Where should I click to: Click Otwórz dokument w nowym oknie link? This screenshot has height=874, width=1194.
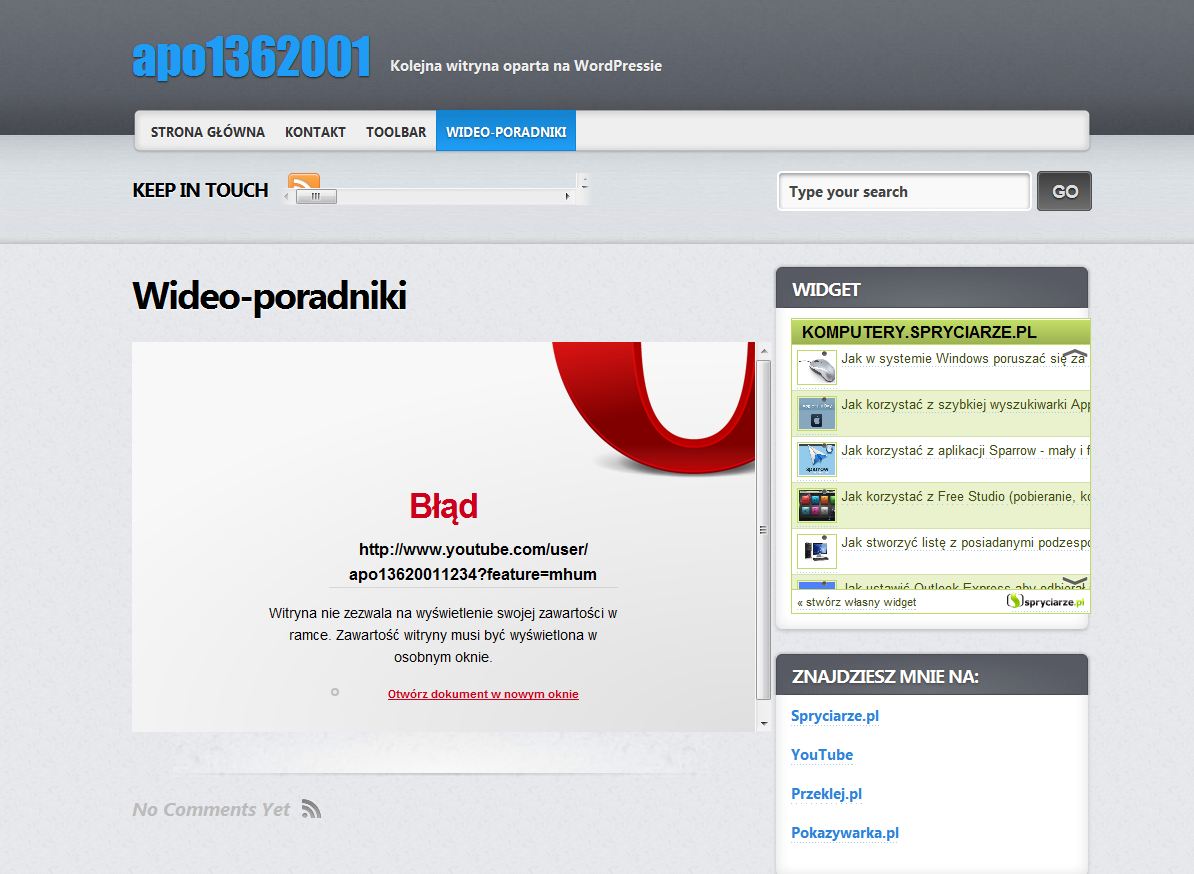[x=483, y=694]
